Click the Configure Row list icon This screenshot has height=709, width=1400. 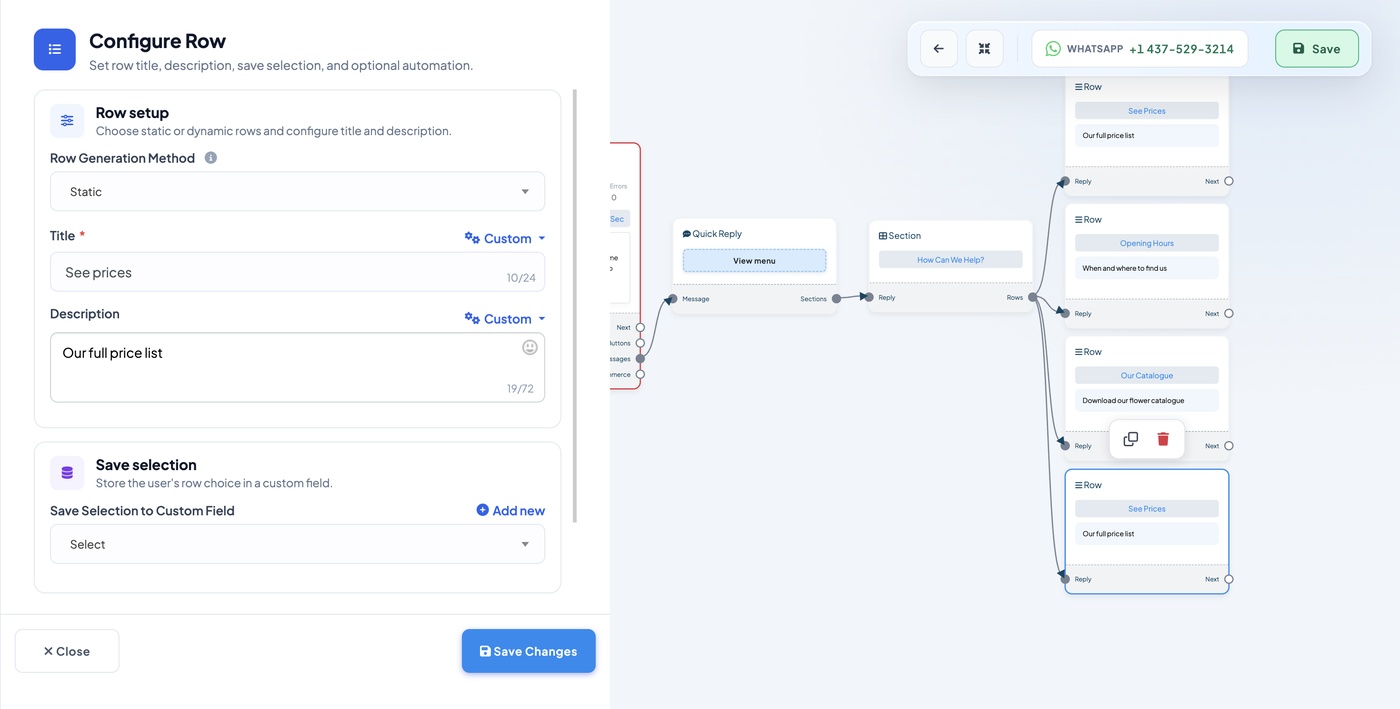[55, 49]
